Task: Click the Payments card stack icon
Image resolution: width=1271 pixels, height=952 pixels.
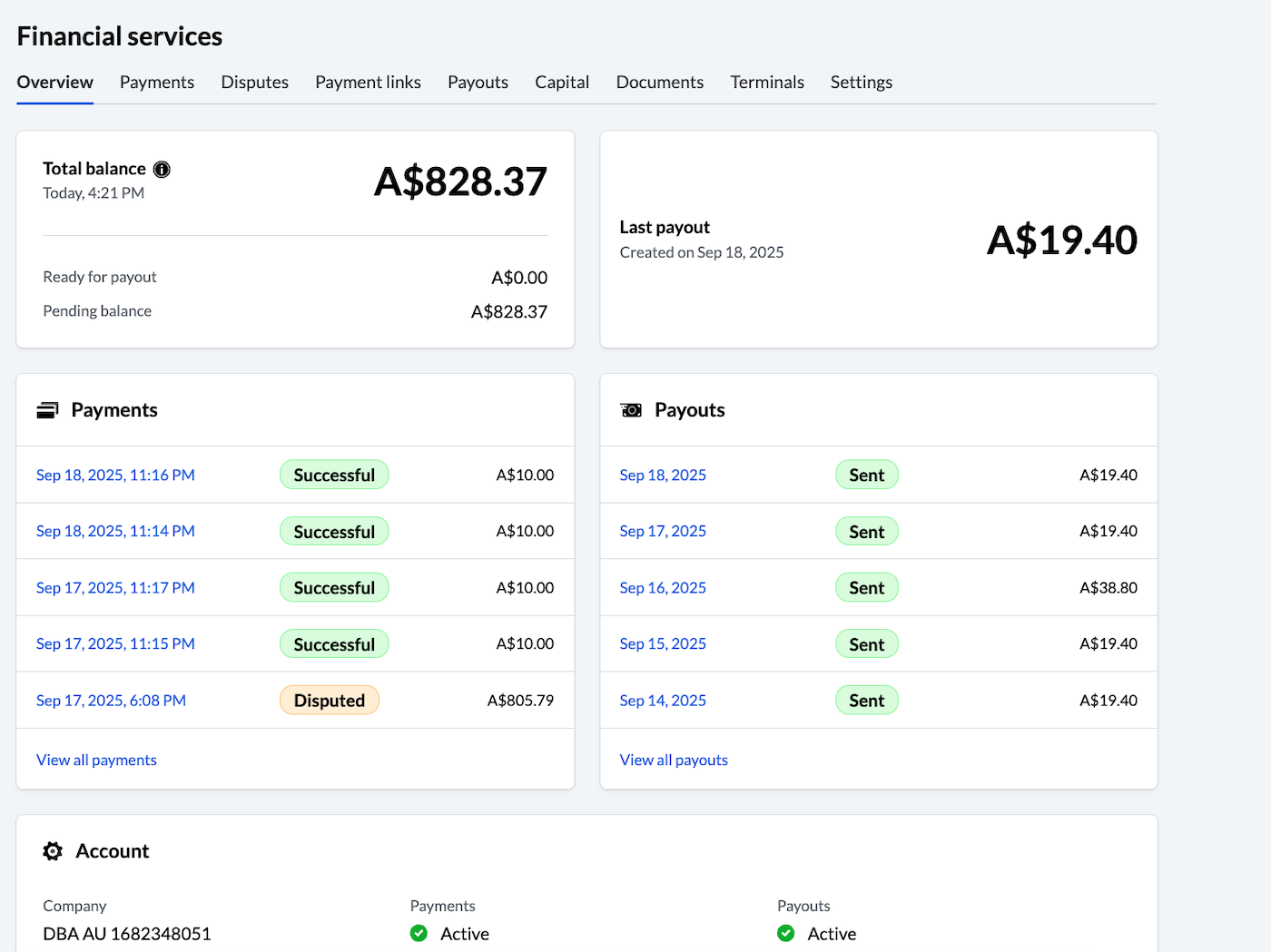Action: click(x=47, y=409)
